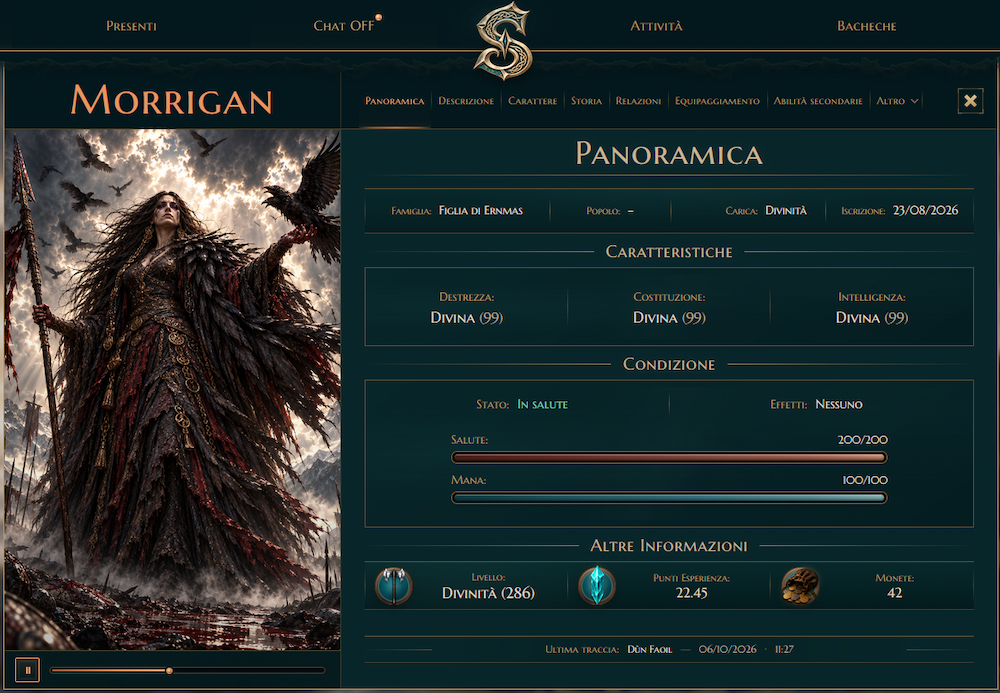Open the Attività menu
Image resolution: width=1000 pixels, height=693 pixels.
[x=656, y=26]
